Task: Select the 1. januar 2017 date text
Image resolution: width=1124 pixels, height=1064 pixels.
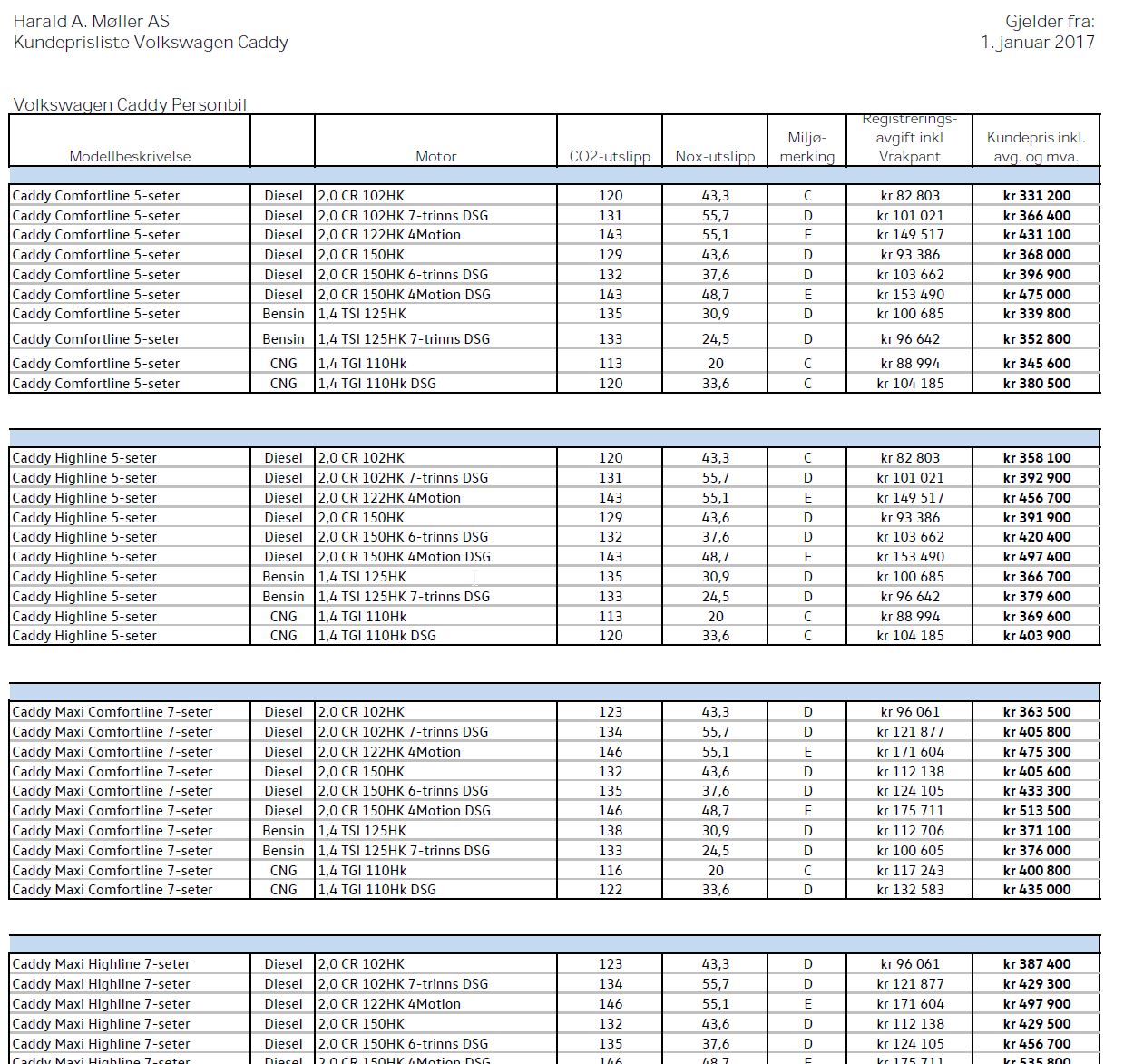Action: point(1037,42)
